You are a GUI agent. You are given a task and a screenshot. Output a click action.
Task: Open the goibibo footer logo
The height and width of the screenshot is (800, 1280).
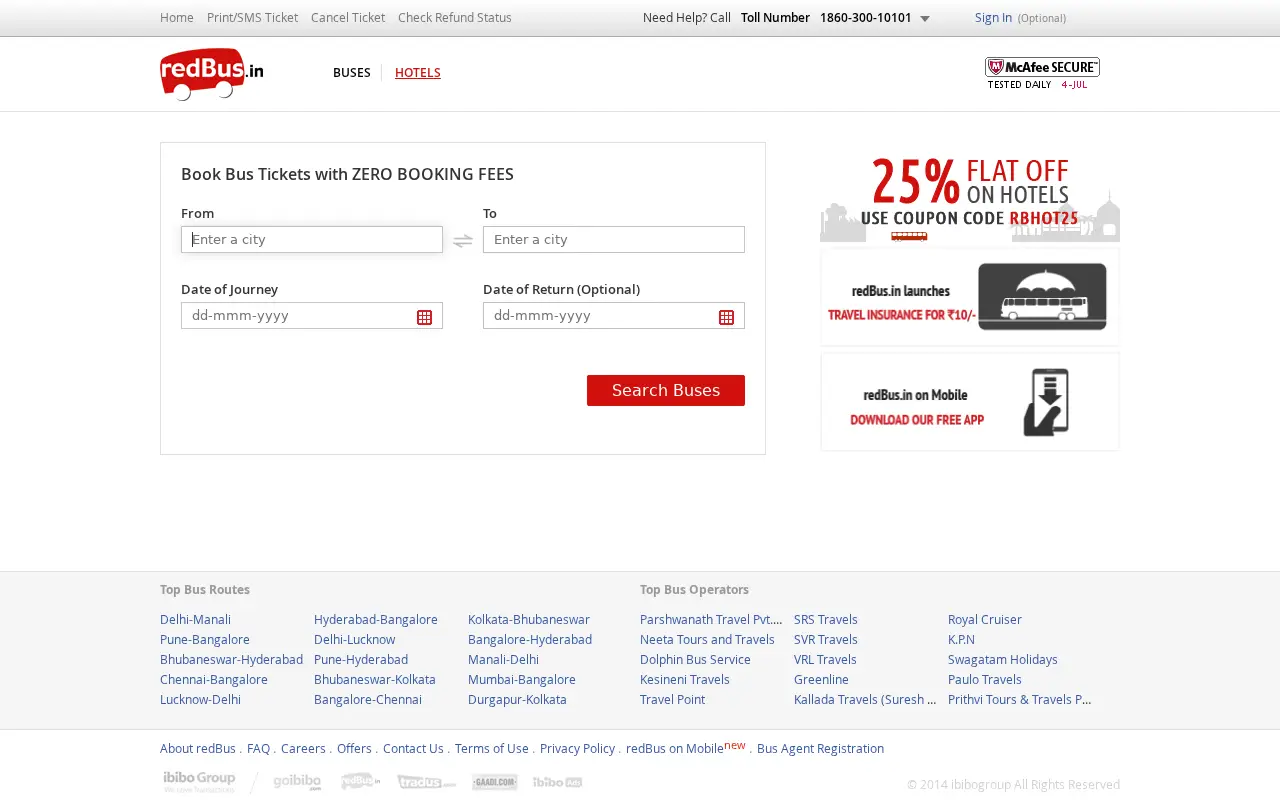(x=297, y=782)
